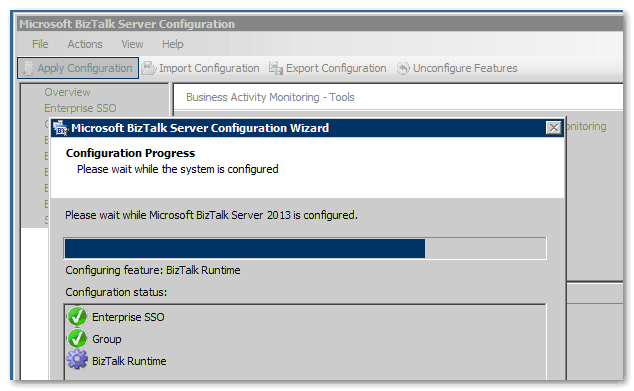
Task: Click the Group green checkmark icon
Action: tap(77, 338)
